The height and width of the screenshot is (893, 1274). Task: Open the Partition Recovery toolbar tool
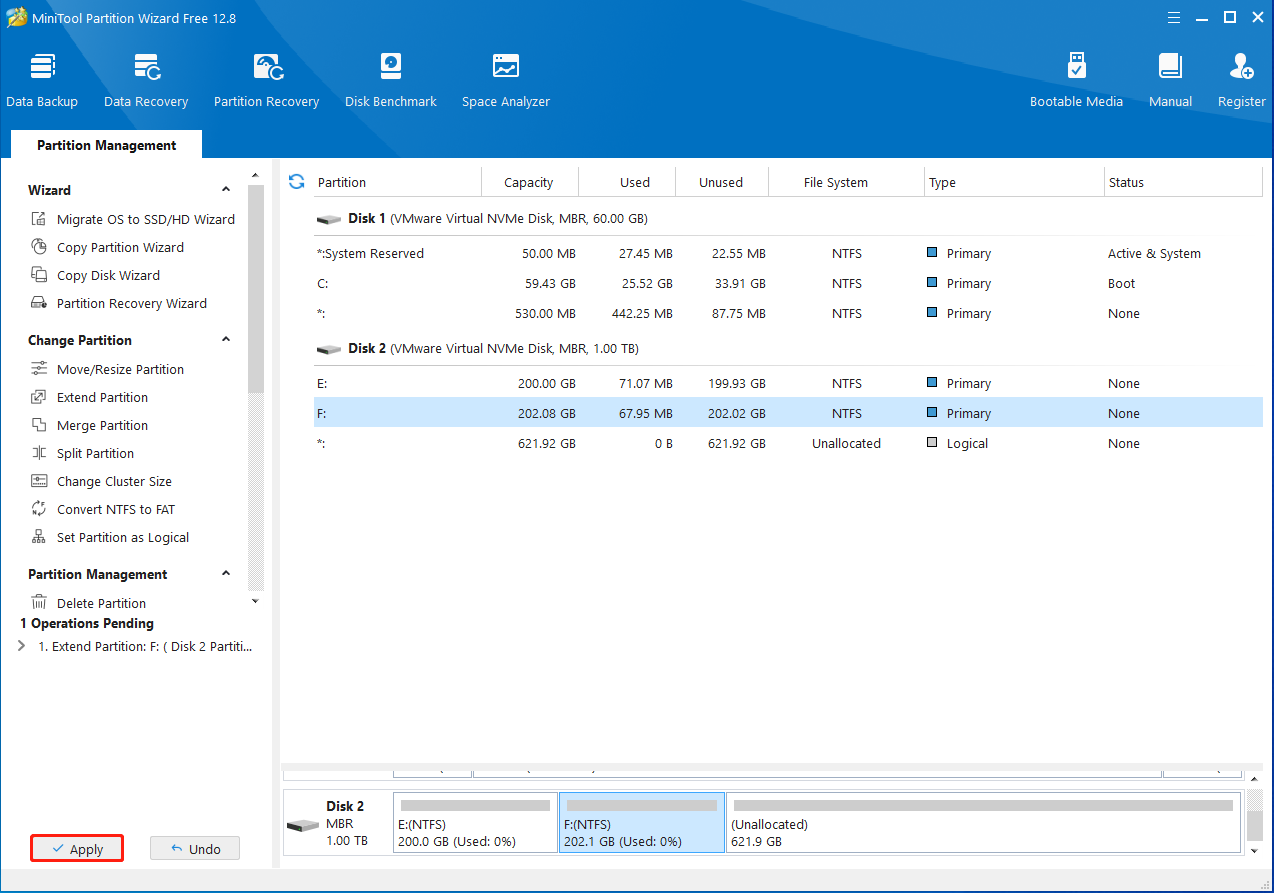click(266, 80)
